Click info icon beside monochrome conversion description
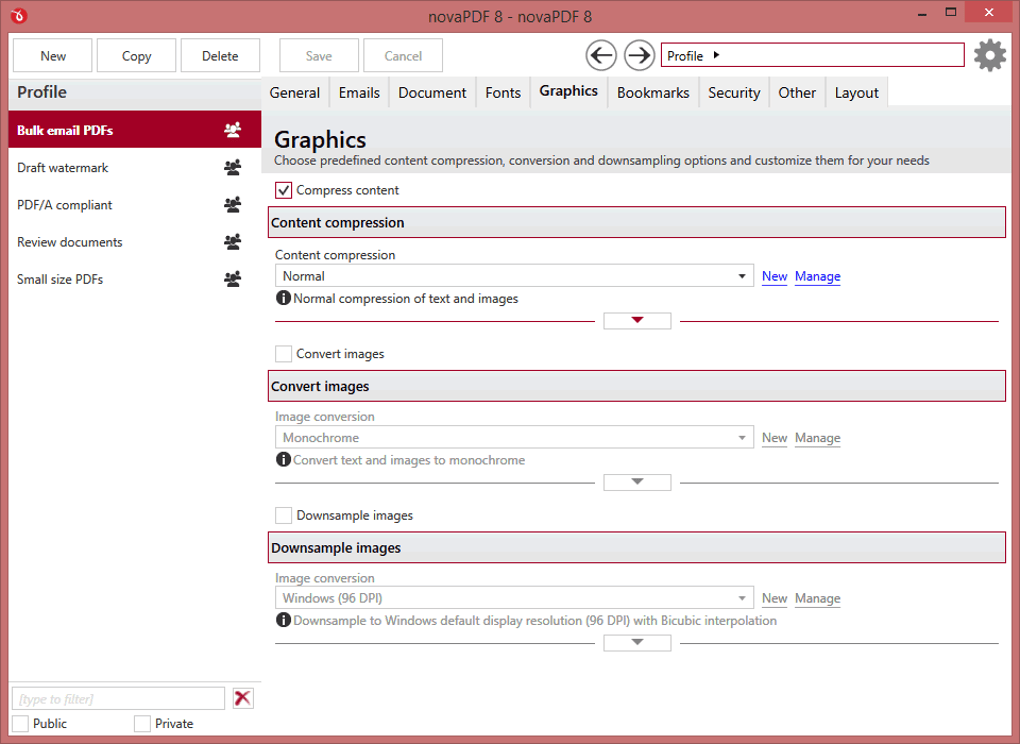1020x744 pixels. pyautogui.click(x=283, y=459)
